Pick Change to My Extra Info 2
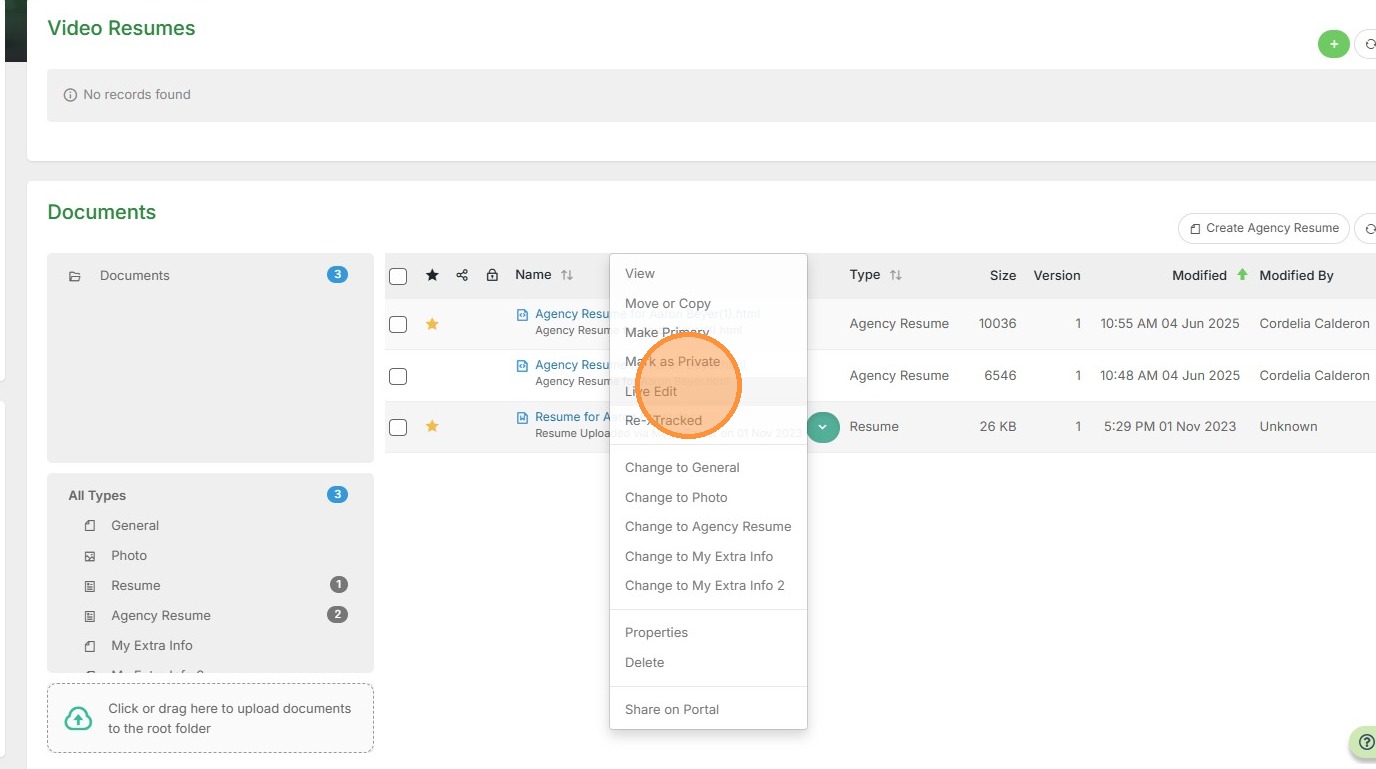1376x769 pixels. (708, 585)
